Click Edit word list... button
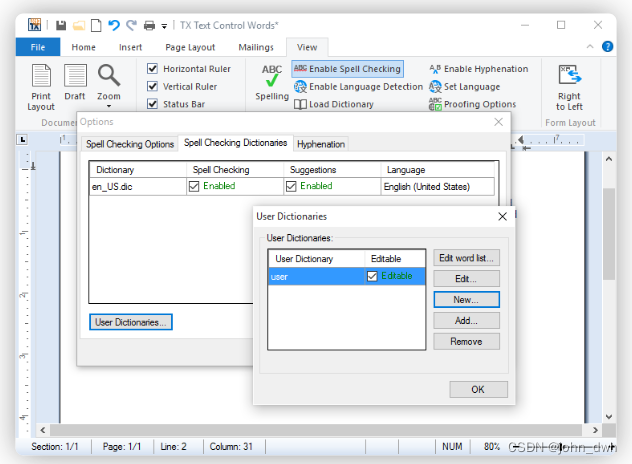Viewport: 632px width, 464px height. [466, 258]
